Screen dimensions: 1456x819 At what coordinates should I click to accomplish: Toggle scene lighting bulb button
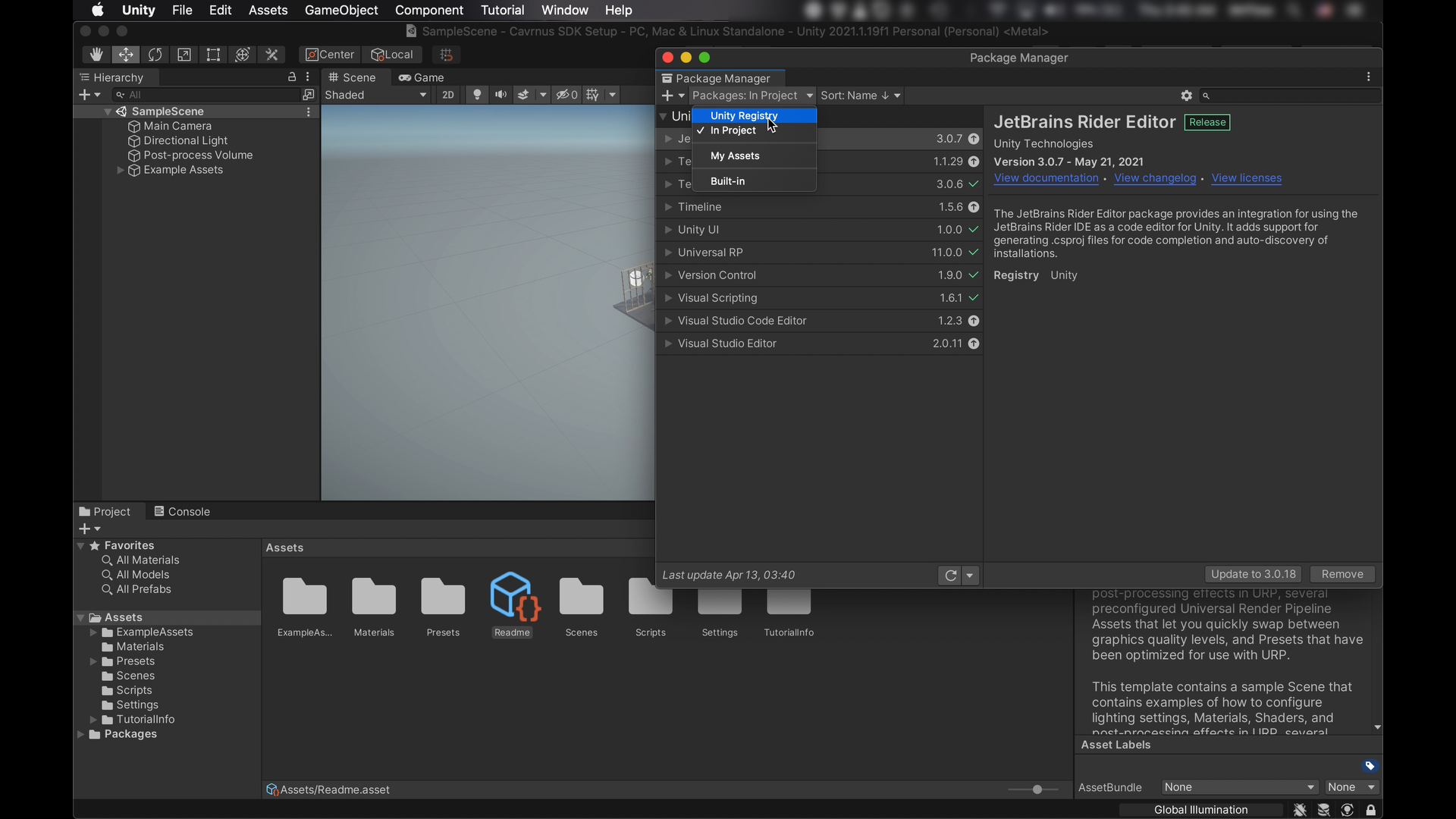[477, 95]
